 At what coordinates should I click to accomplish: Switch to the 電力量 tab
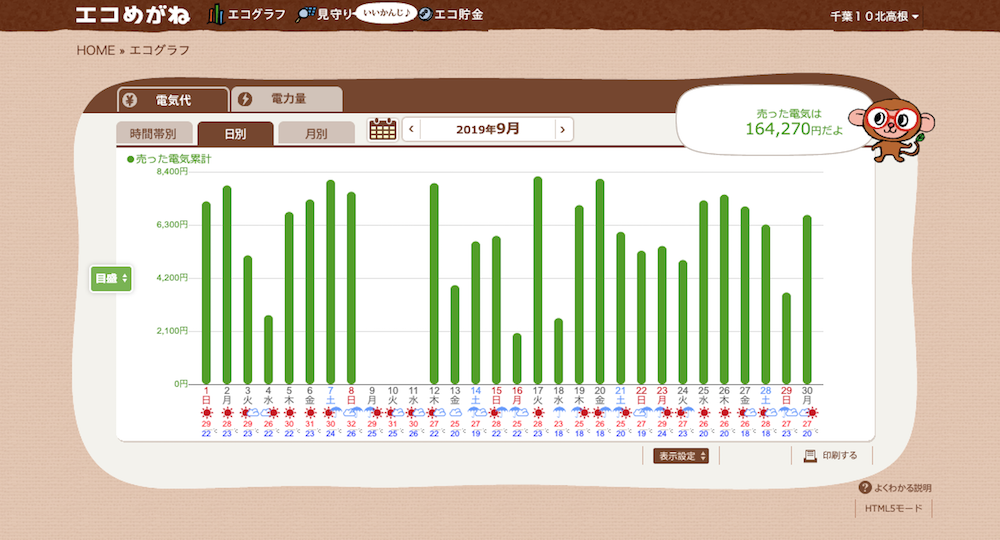287,99
